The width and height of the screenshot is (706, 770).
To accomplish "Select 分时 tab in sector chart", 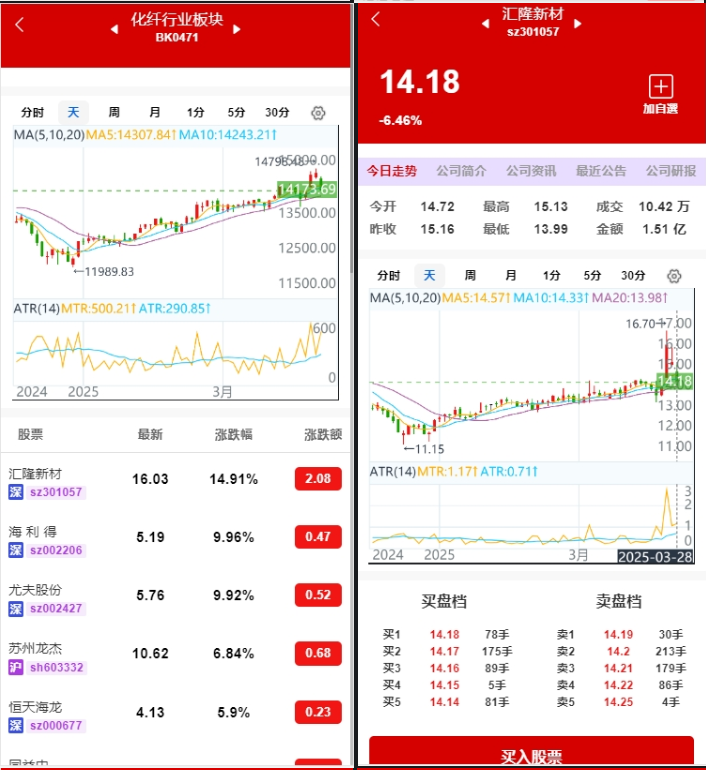I will (32, 112).
